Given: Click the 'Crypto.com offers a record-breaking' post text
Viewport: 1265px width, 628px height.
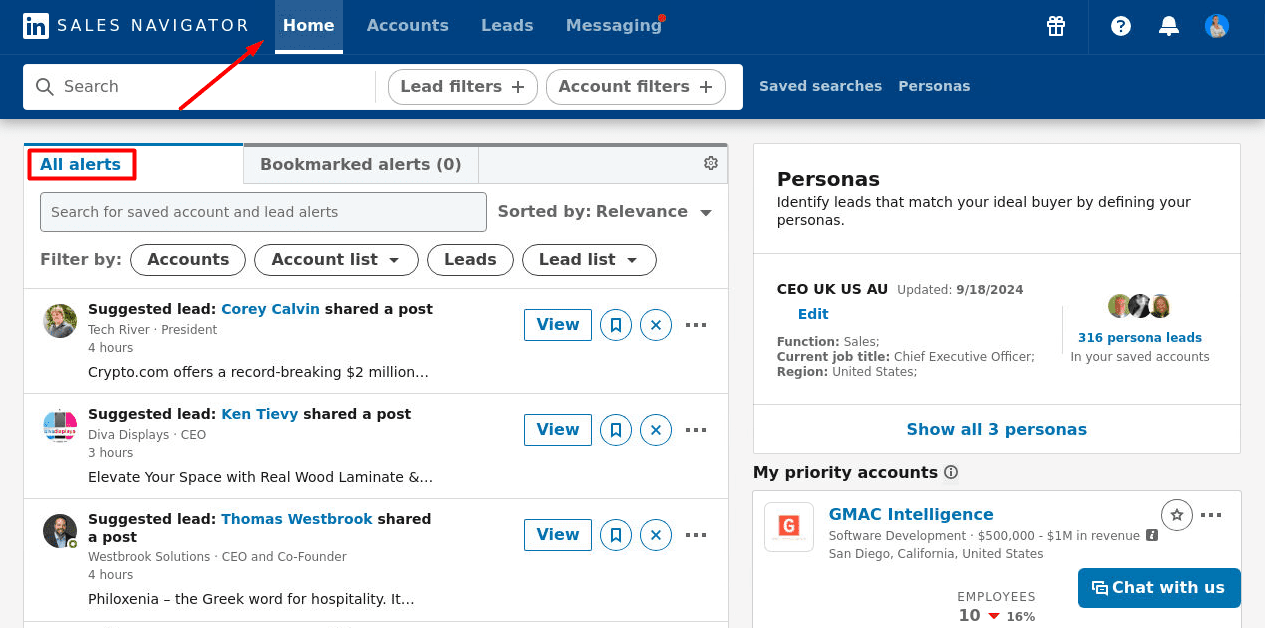Looking at the screenshot, I should 258,373.
